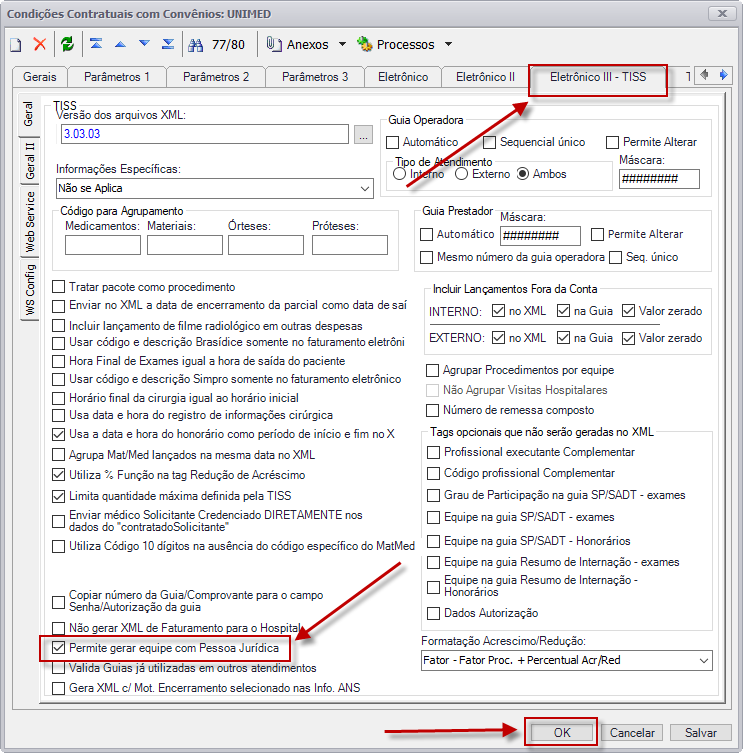This screenshot has width=743, height=753.
Task: Switch to Gerais tab
Action: (x=40, y=77)
